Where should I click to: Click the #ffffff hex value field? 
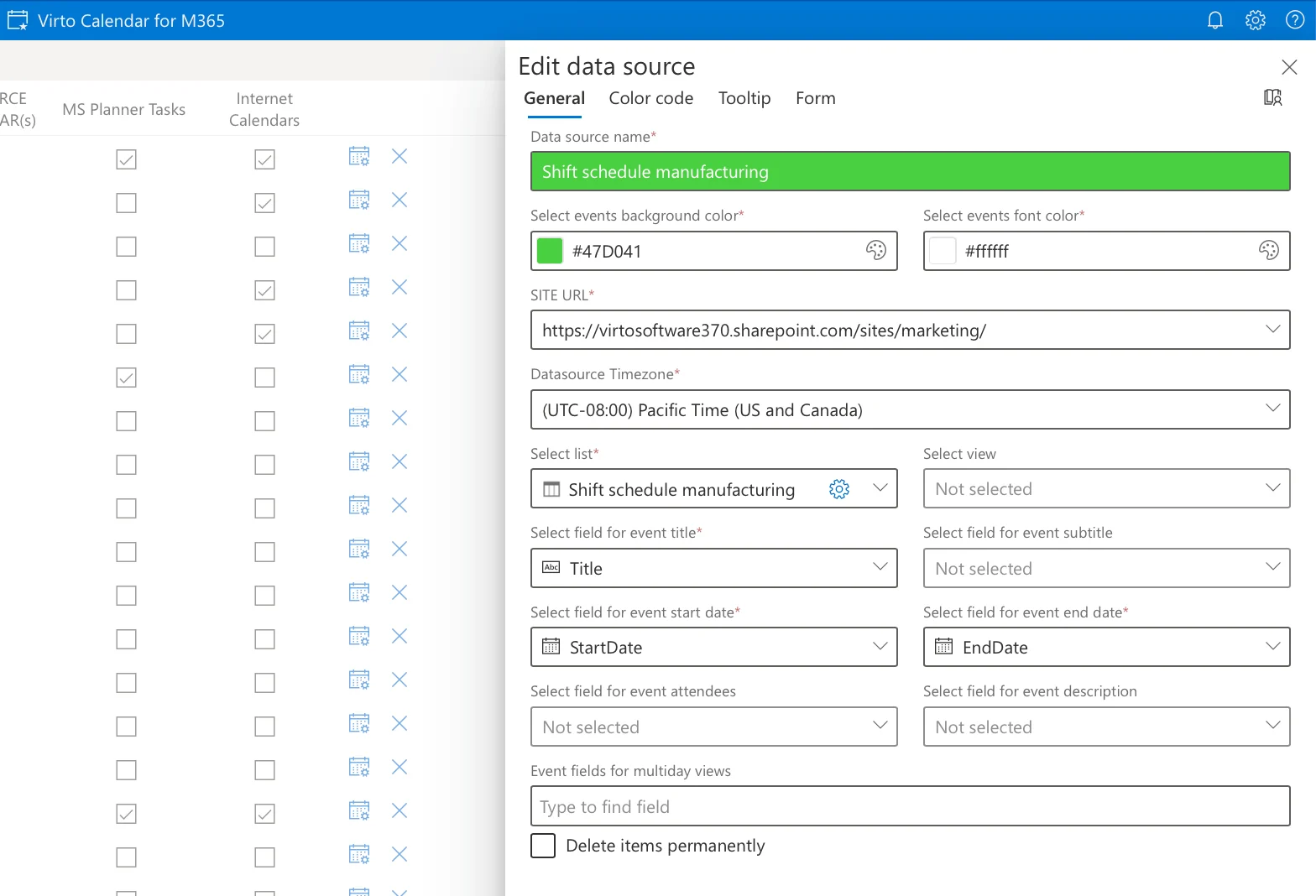coord(1106,252)
